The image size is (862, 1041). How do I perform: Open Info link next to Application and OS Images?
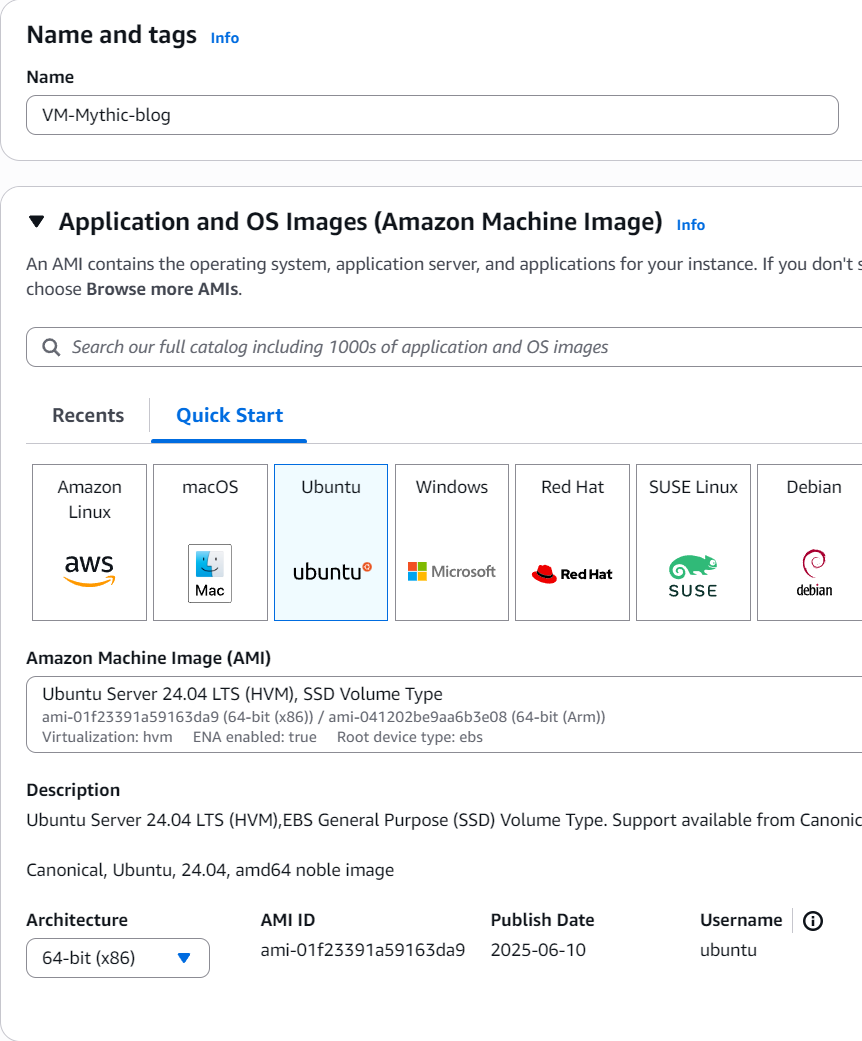pyautogui.click(x=691, y=225)
